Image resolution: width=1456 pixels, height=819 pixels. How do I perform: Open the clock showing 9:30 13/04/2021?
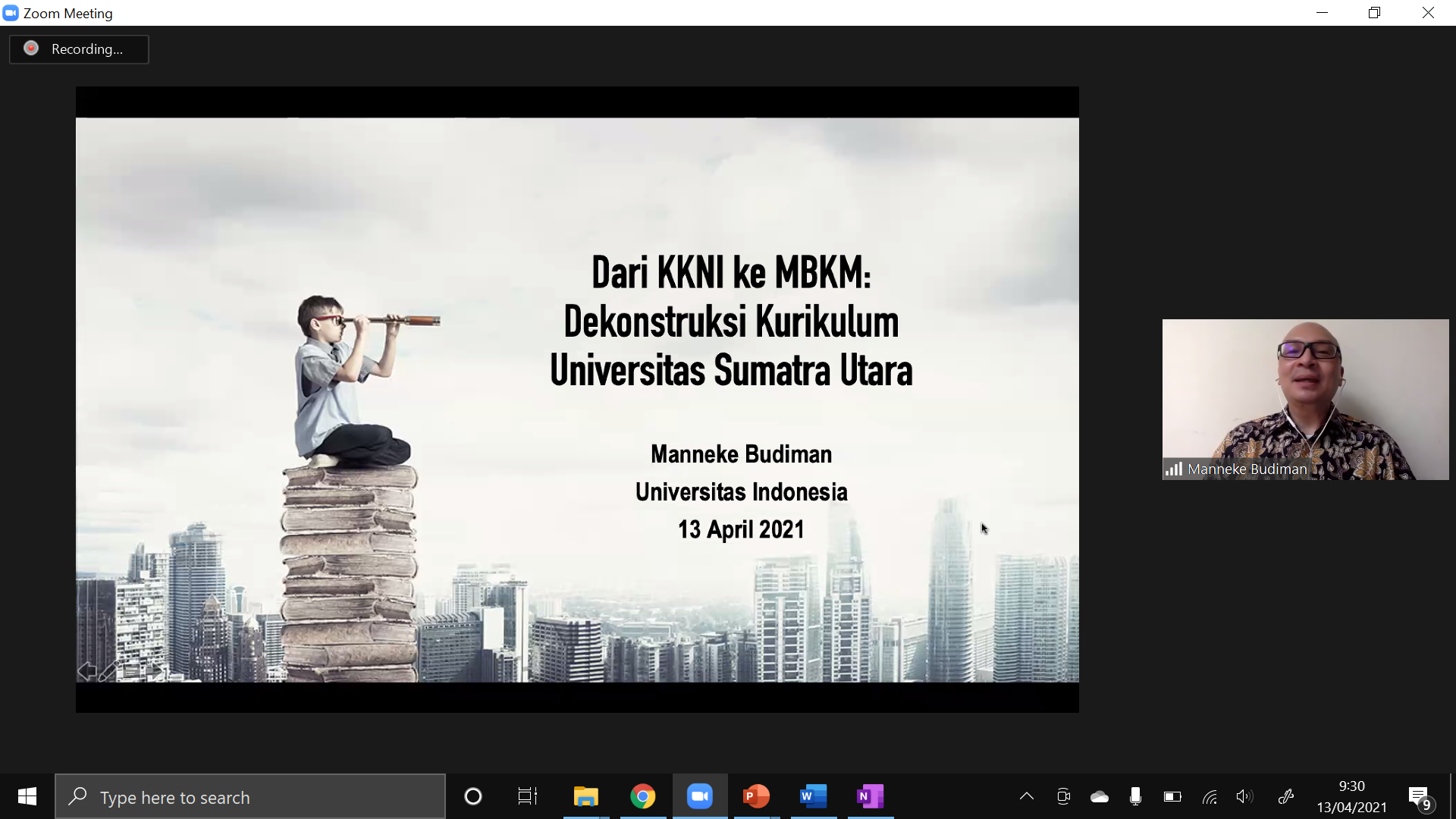pos(1351,796)
